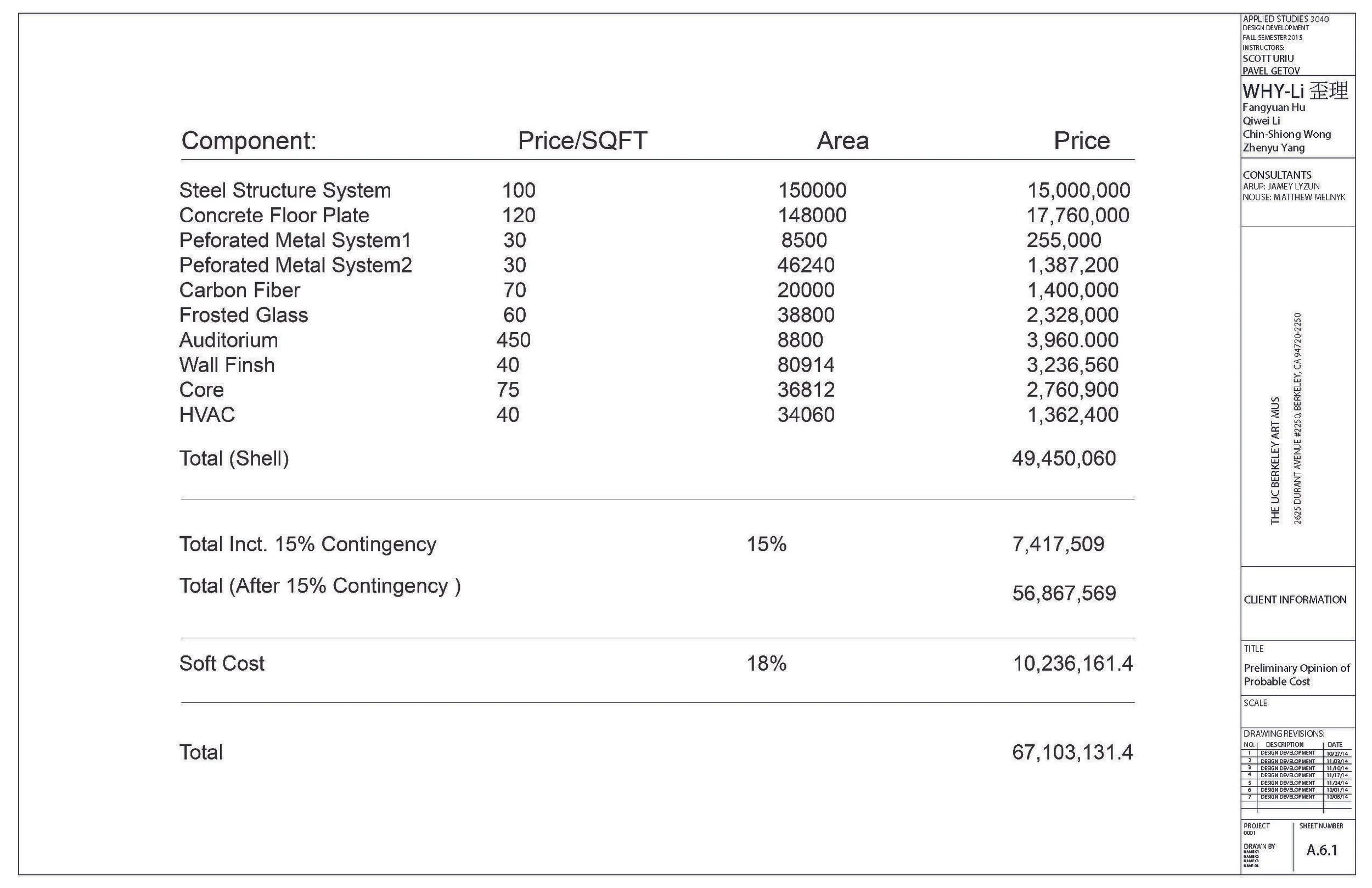The height and width of the screenshot is (888, 1372).
Task: Click the Total (After 15% Contingency) label
Action: point(320,586)
